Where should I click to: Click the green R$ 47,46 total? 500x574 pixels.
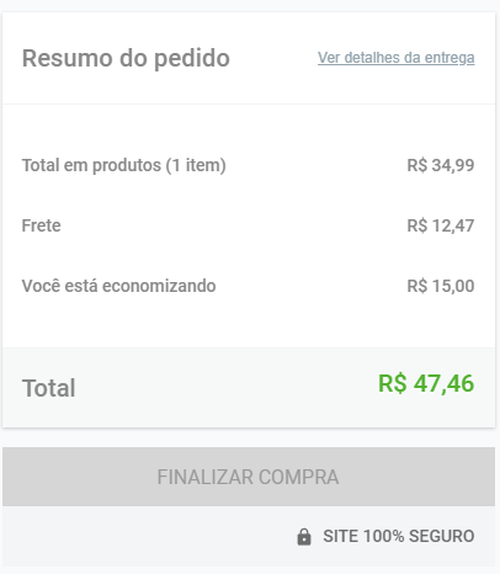pos(426,384)
